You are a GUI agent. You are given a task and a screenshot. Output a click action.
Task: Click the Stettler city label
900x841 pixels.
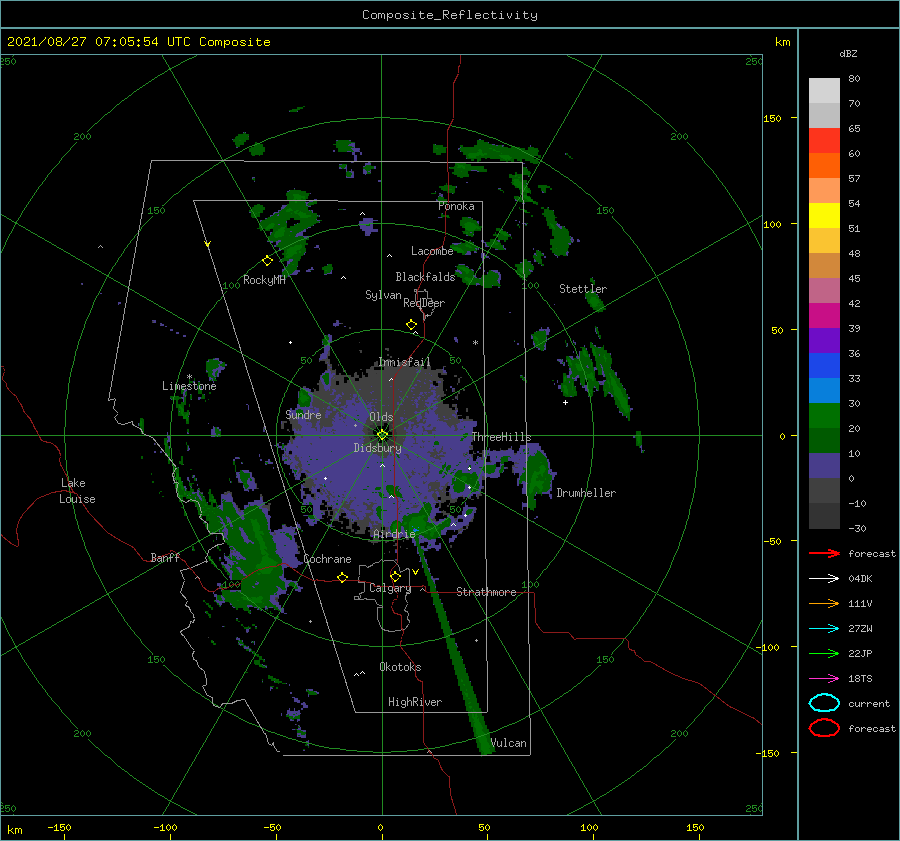pyautogui.click(x=583, y=289)
